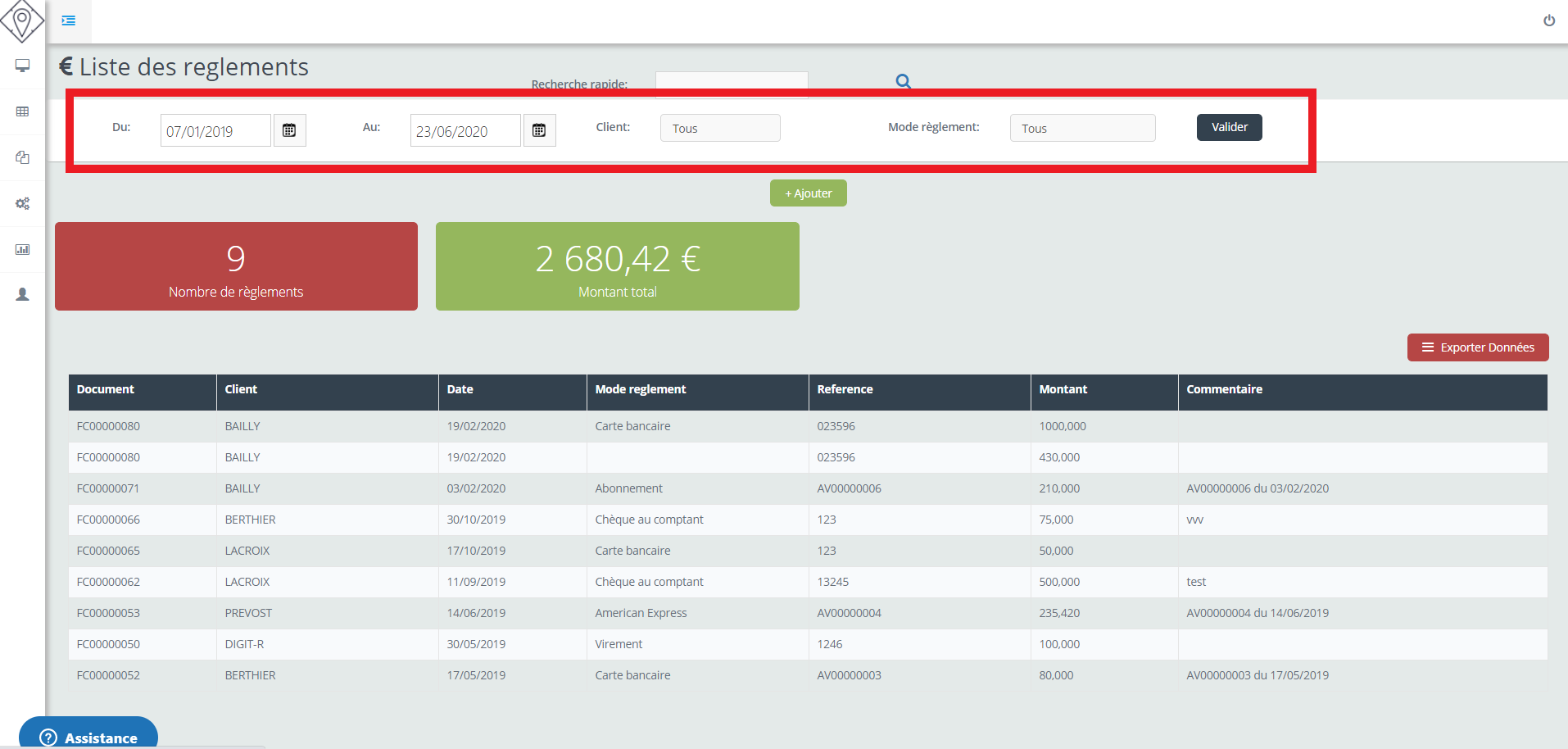Open the user profile sidebar icon
This screenshot has height=749, width=1568.
23,294
